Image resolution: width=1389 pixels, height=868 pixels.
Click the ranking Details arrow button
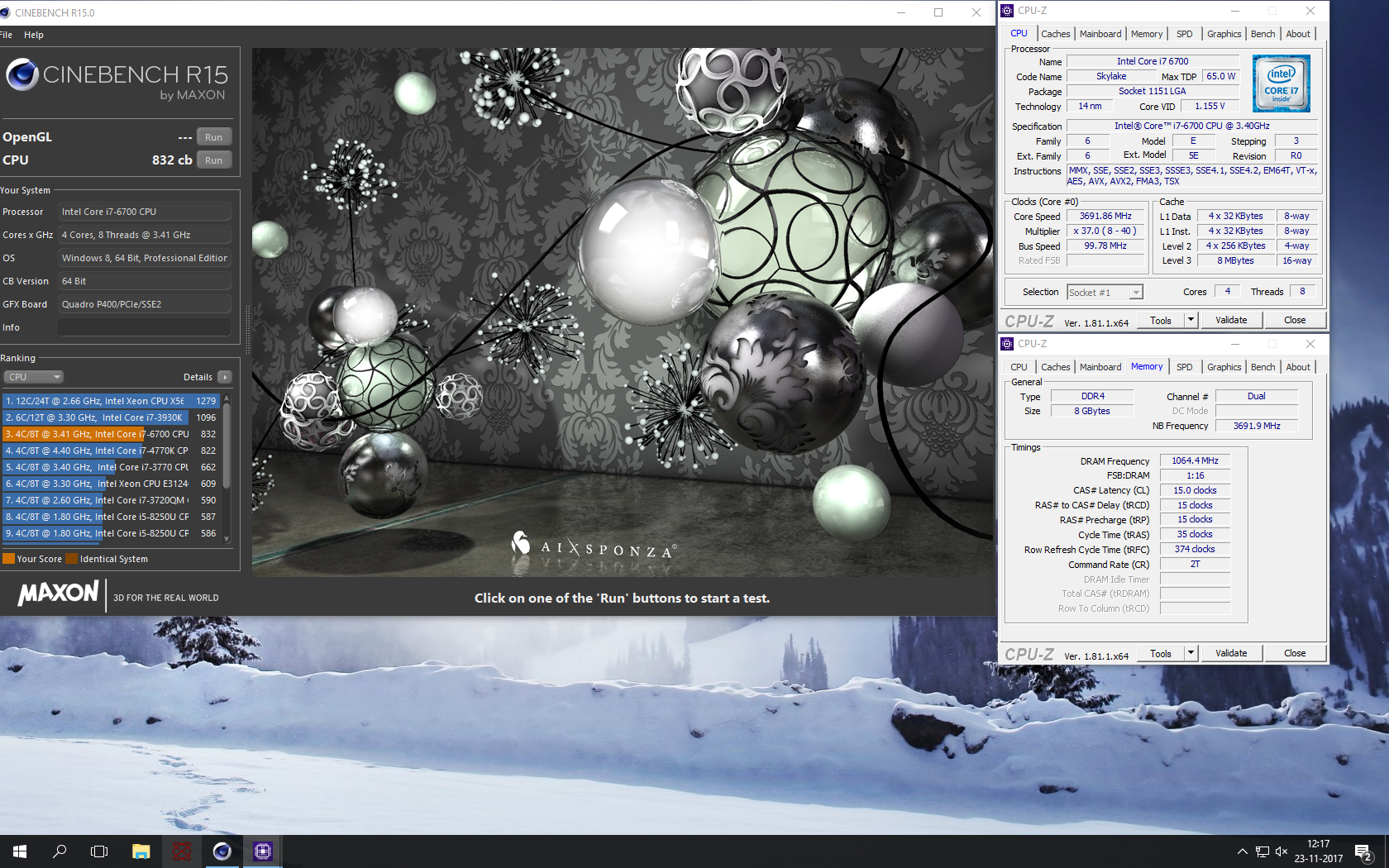(x=225, y=377)
